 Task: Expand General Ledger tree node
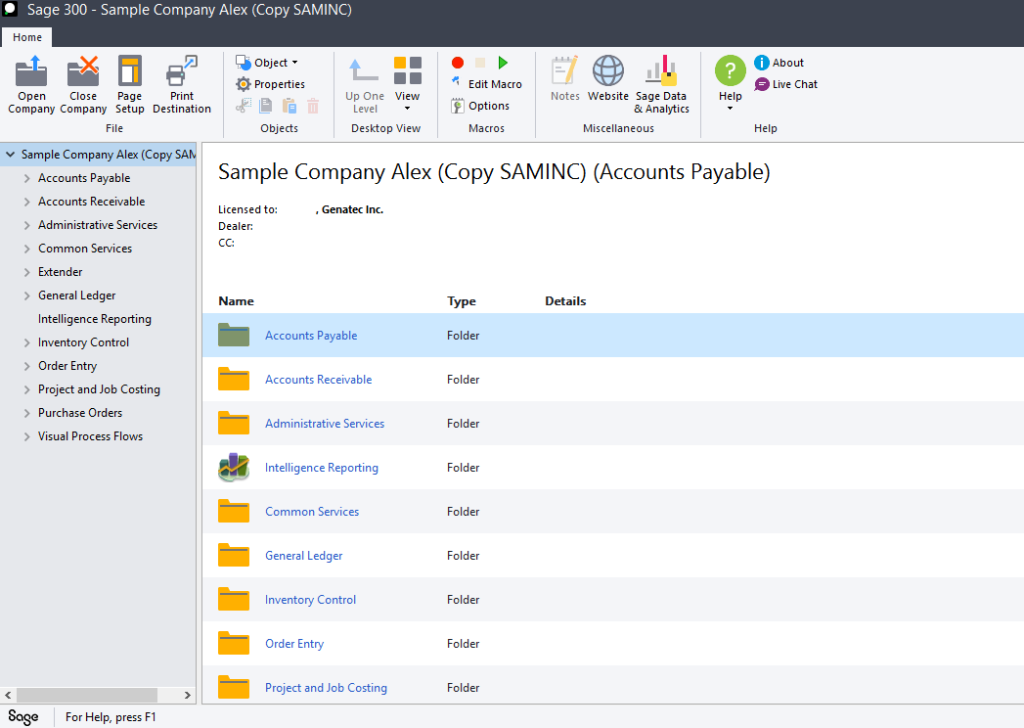coord(27,296)
